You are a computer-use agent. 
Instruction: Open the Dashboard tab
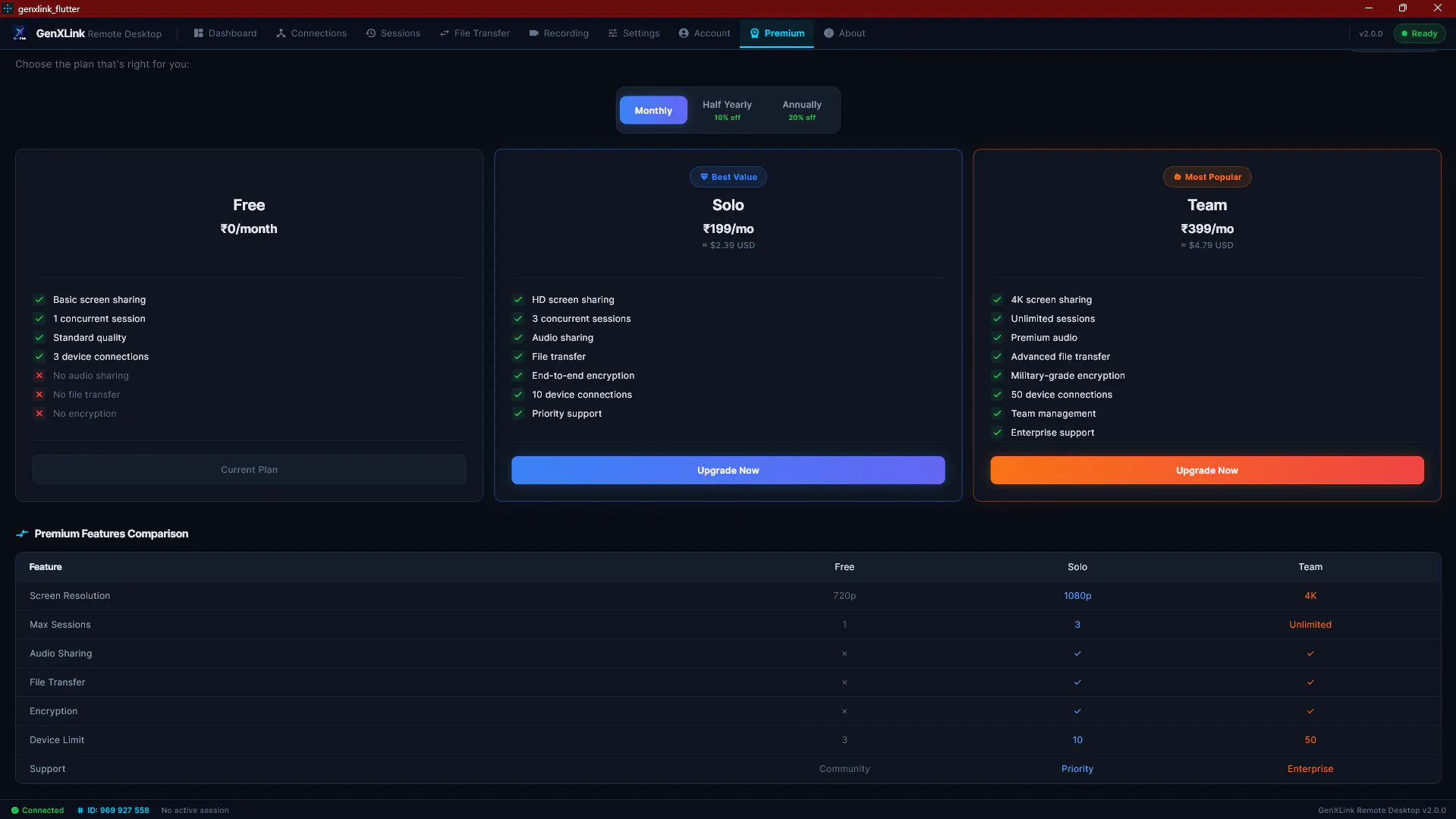point(225,33)
